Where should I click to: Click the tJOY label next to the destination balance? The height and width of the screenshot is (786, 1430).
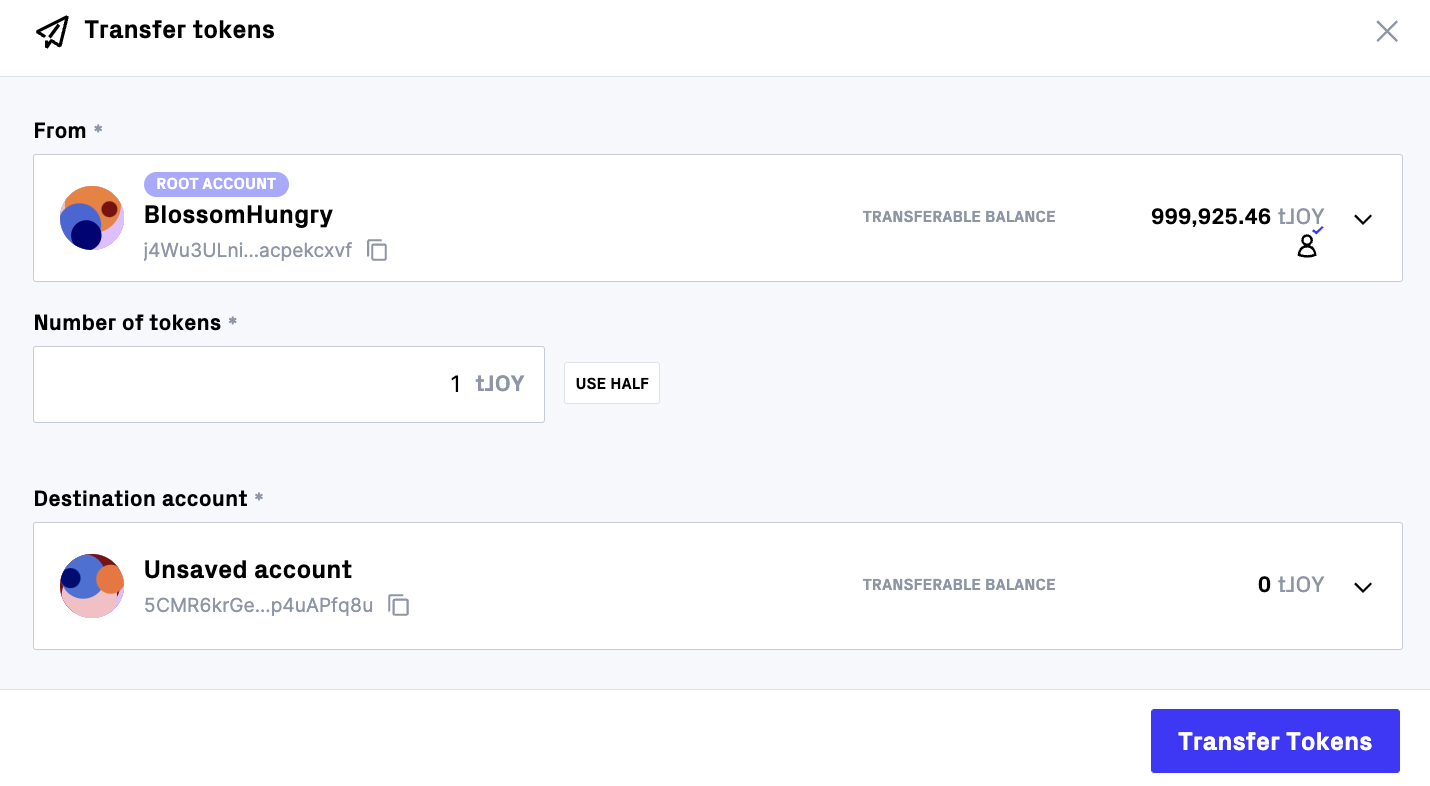click(1300, 584)
